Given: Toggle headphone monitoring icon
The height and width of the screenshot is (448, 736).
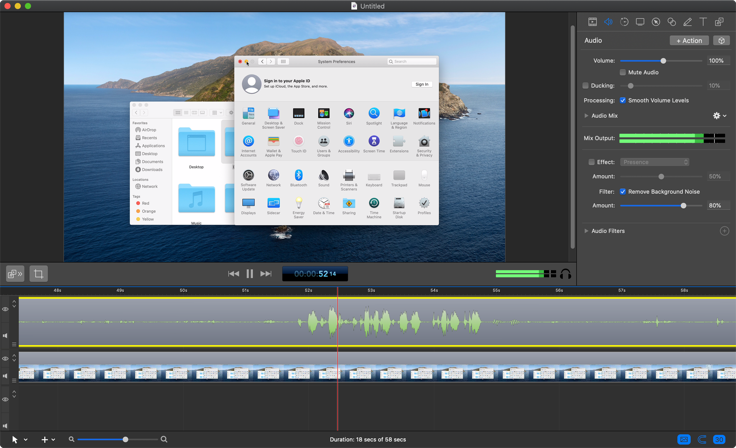Looking at the screenshot, I should tap(566, 274).
